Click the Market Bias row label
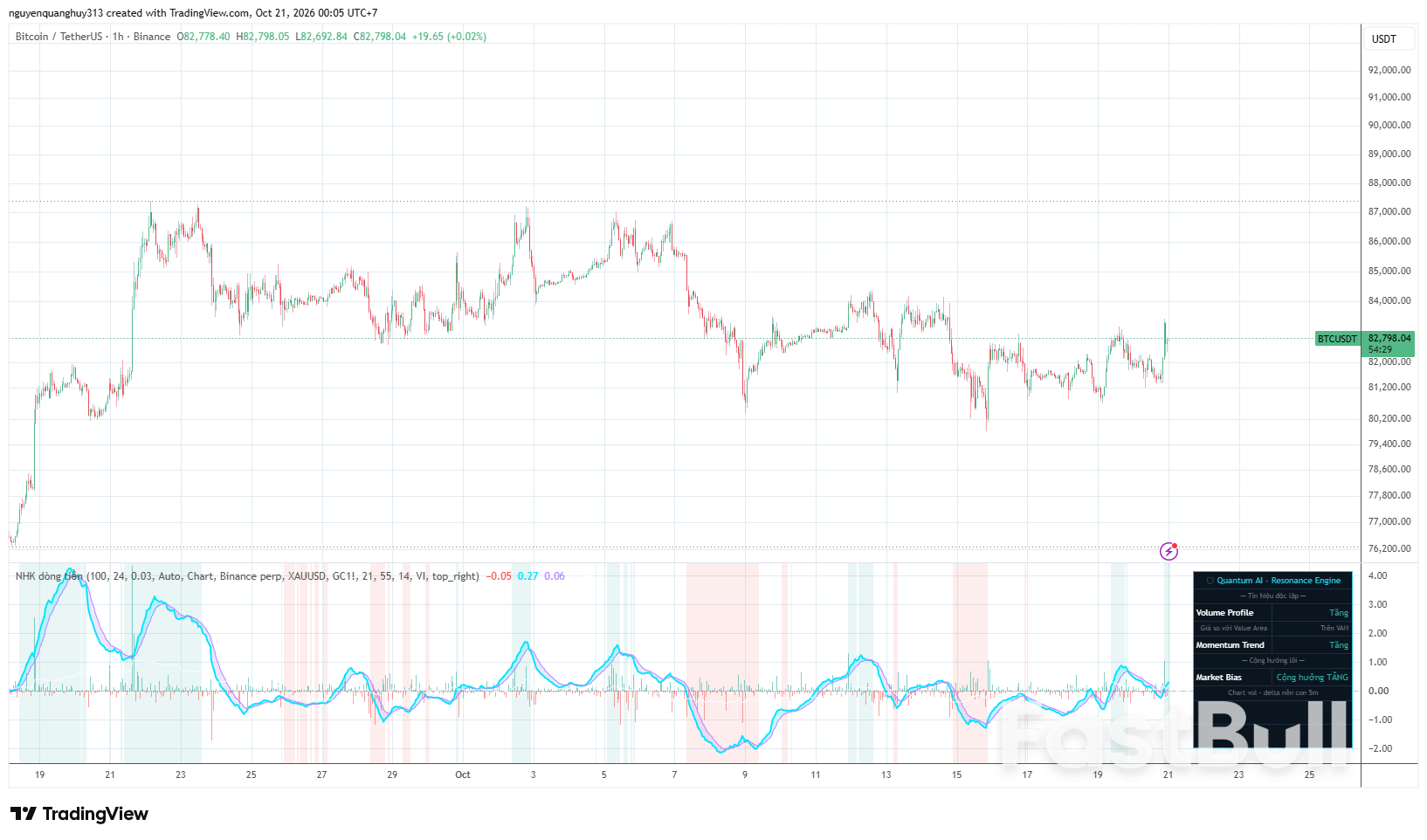This screenshot has height=840, width=1427. (x=1218, y=678)
